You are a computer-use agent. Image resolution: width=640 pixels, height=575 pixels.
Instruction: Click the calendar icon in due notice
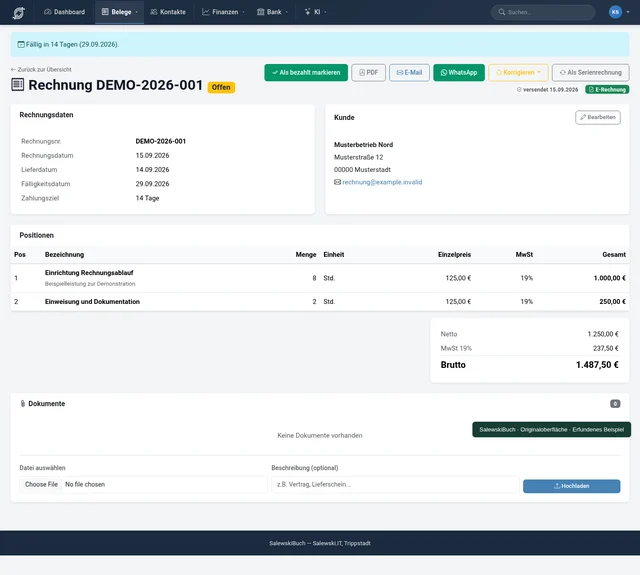pyautogui.click(x=21, y=44)
